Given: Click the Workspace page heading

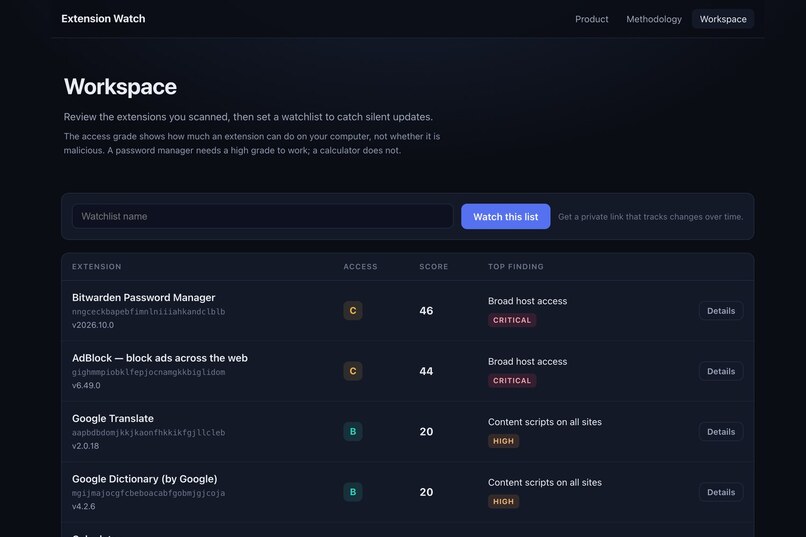Looking at the screenshot, I should click(x=120, y=87).
